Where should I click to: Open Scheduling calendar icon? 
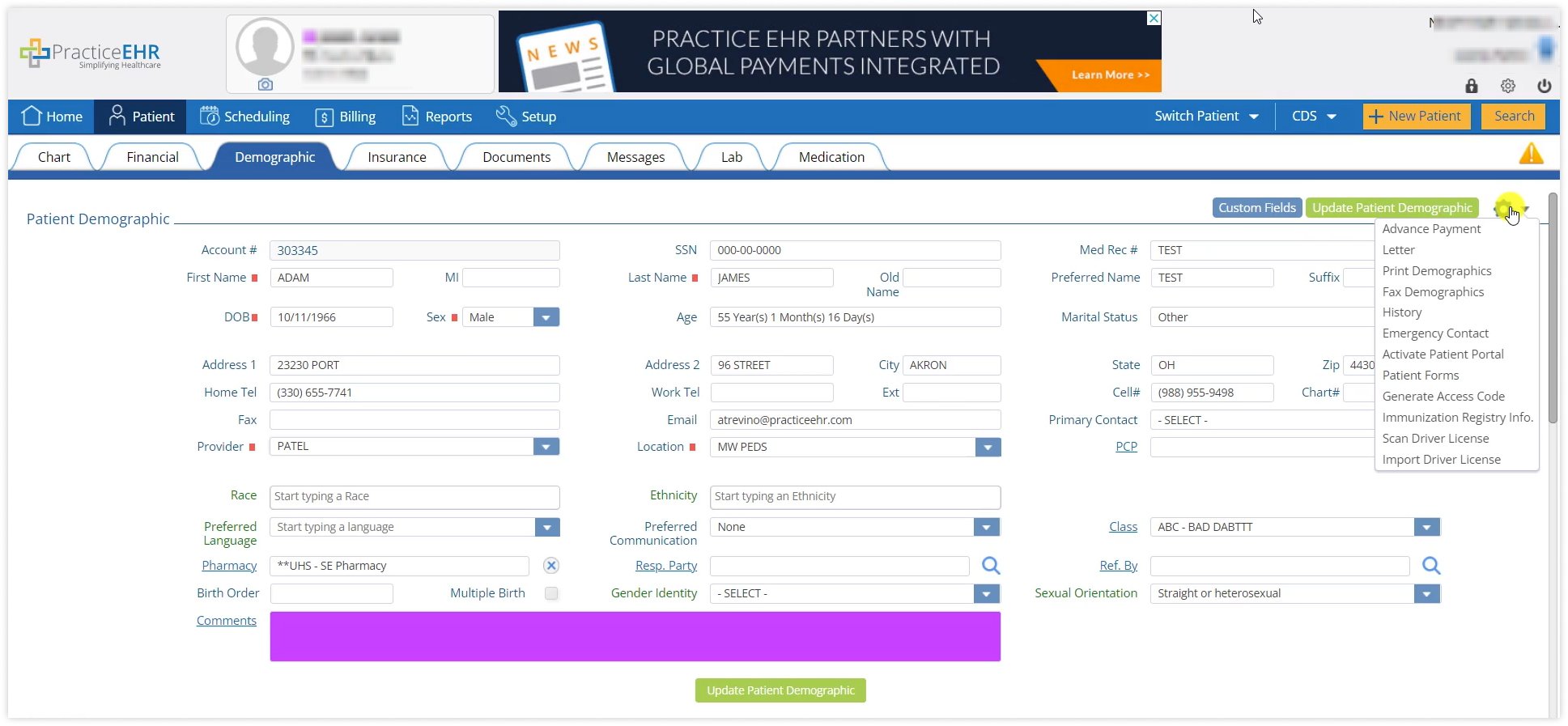(x=209, y=116)
